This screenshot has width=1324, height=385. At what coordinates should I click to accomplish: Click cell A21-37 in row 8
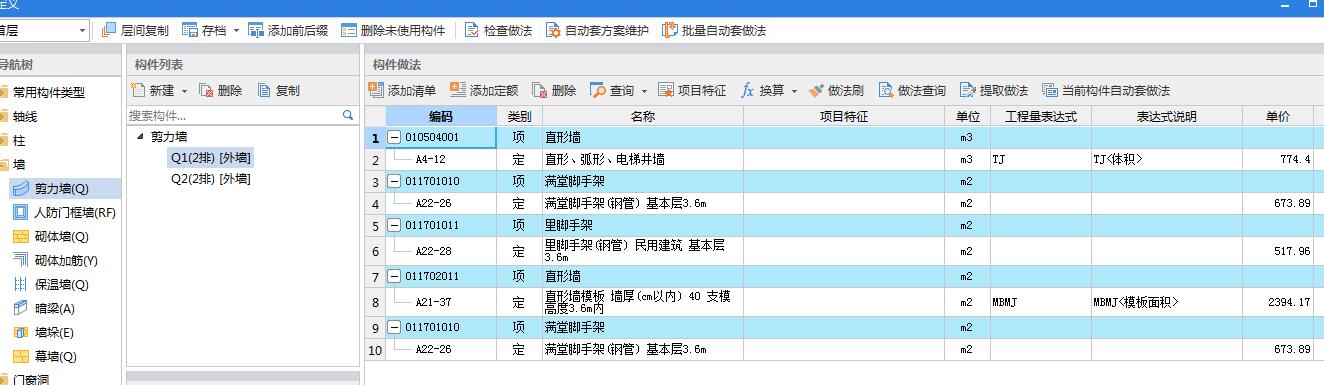click(x=441, y=302)
